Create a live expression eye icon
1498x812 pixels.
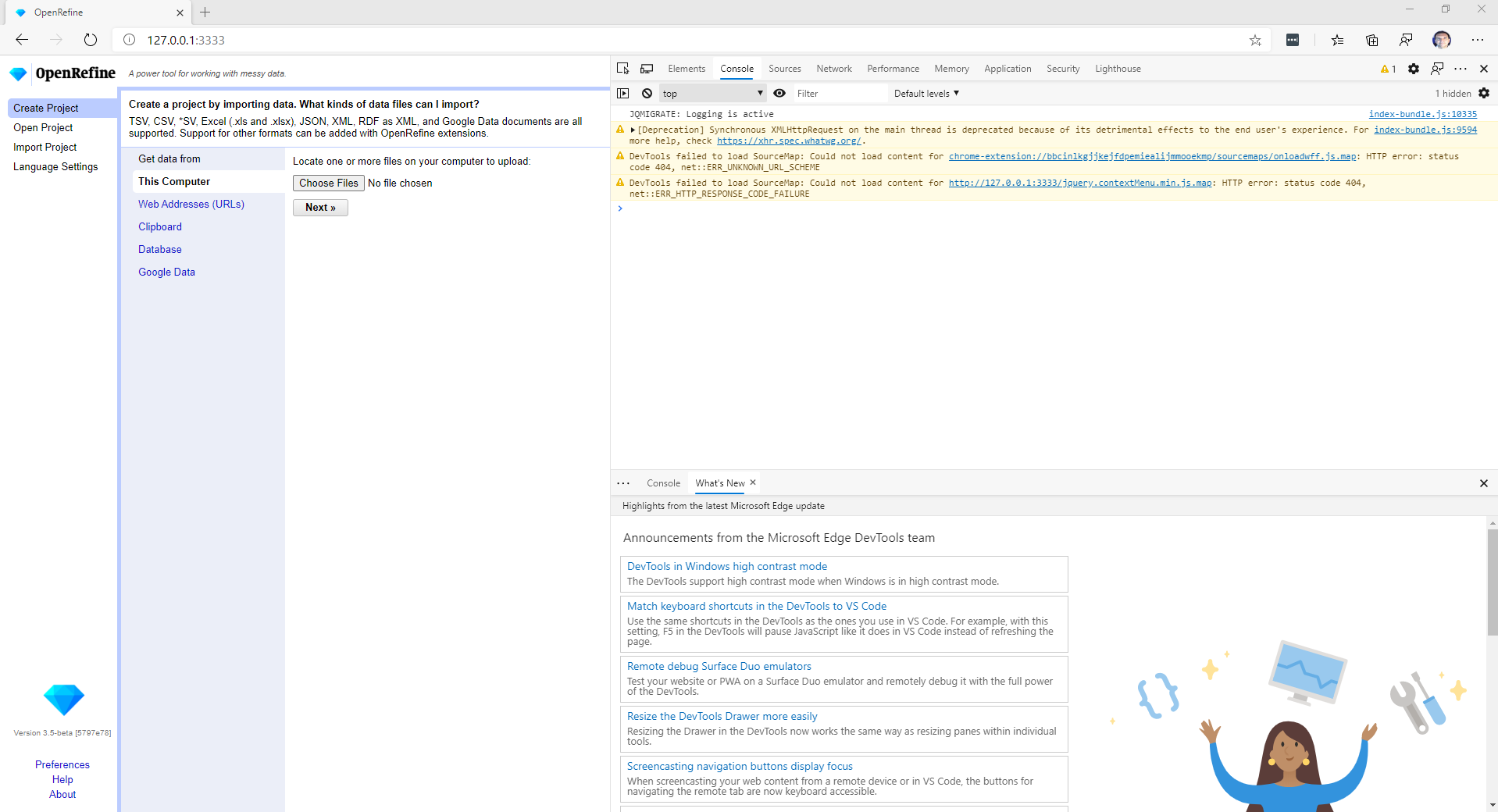779,93
